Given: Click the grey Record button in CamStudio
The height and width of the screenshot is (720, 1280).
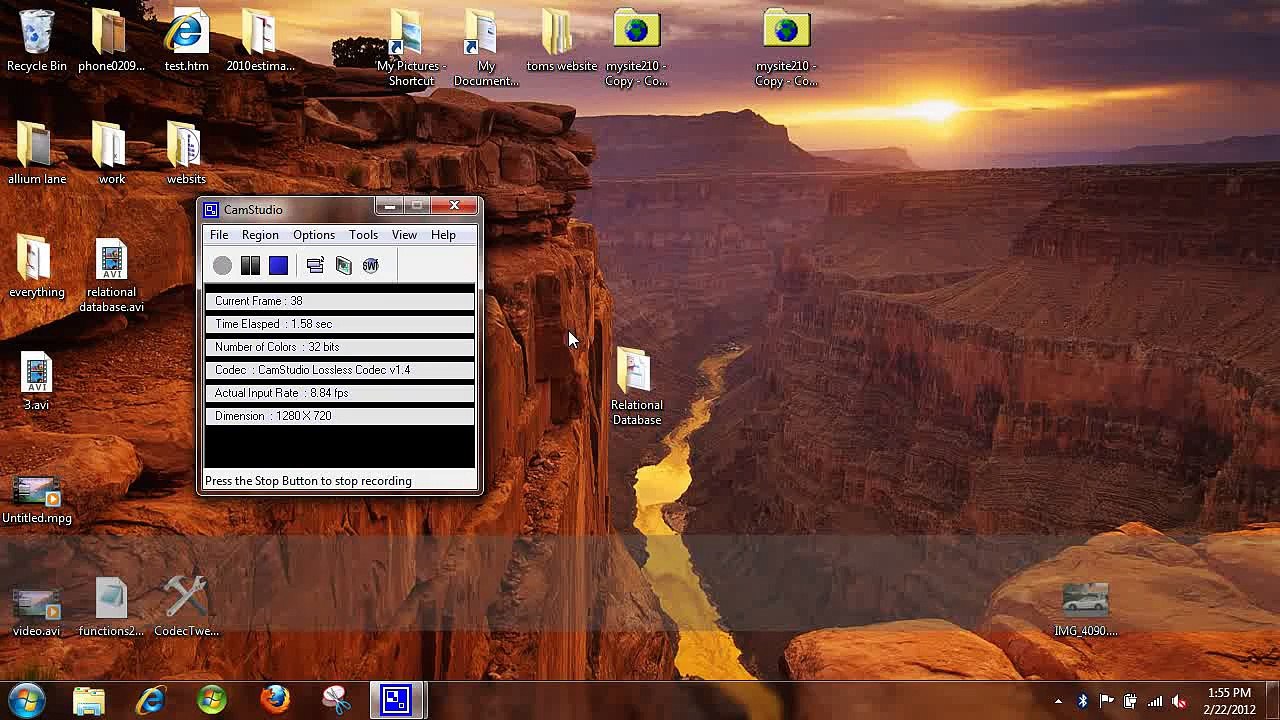Looking at the screenshot, I should click(222, 265).
